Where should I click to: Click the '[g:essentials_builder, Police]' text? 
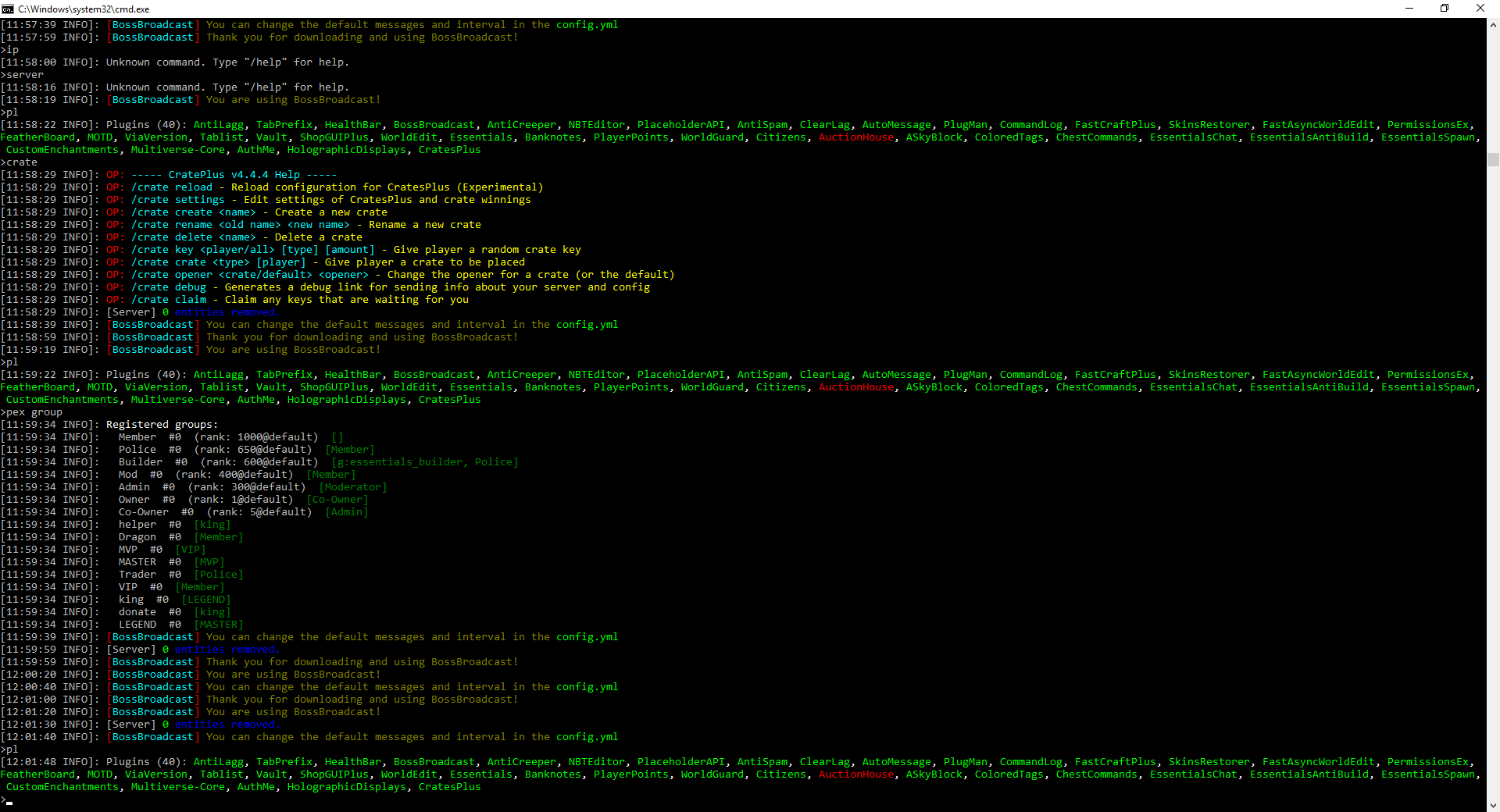(425, 462)
